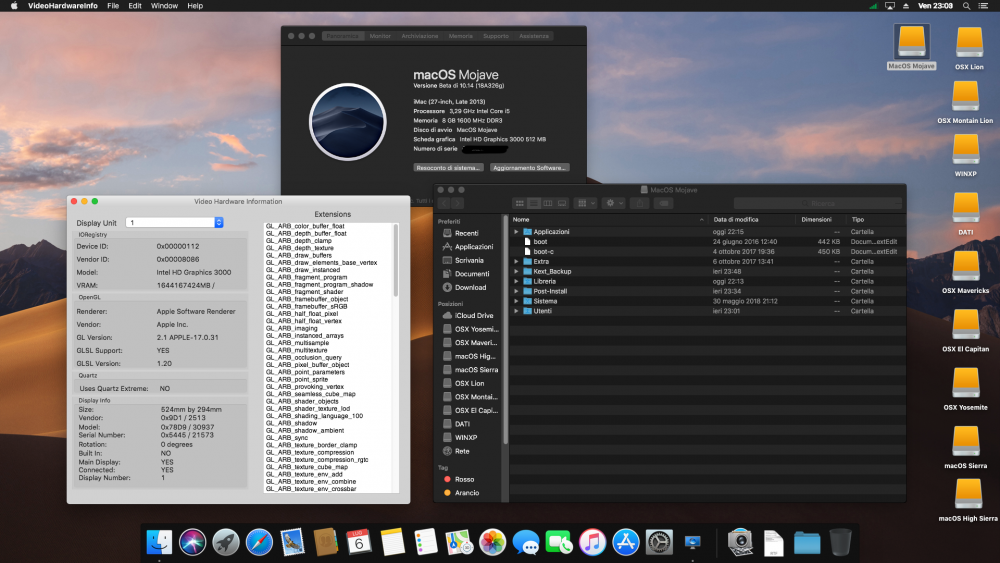Expand the Post-Install folder
Image resolution: width=1000 pixels, height=563 pixels.
click(x=516, y=291)
